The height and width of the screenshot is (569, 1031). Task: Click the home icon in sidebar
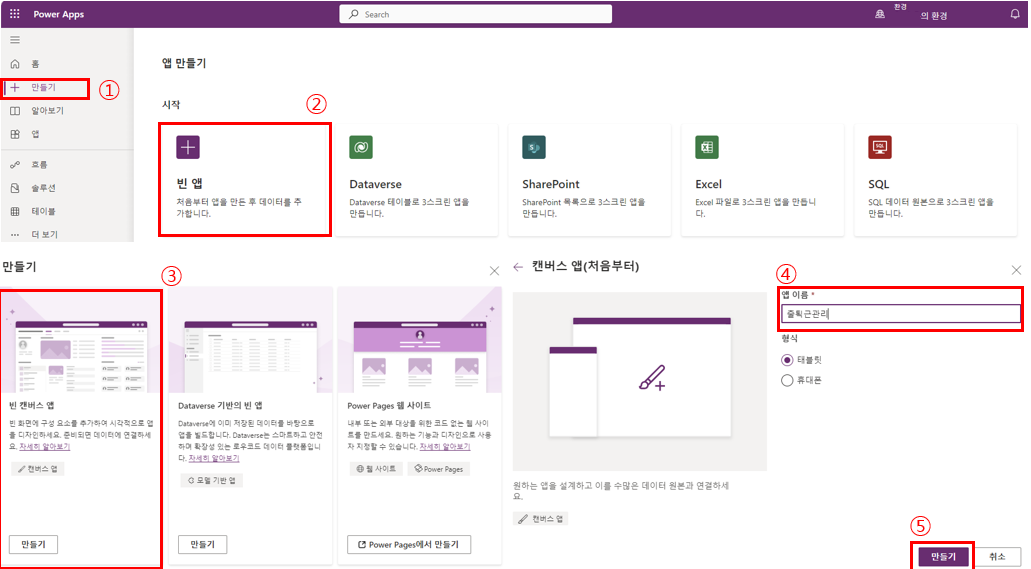click(x=15, y=64)
